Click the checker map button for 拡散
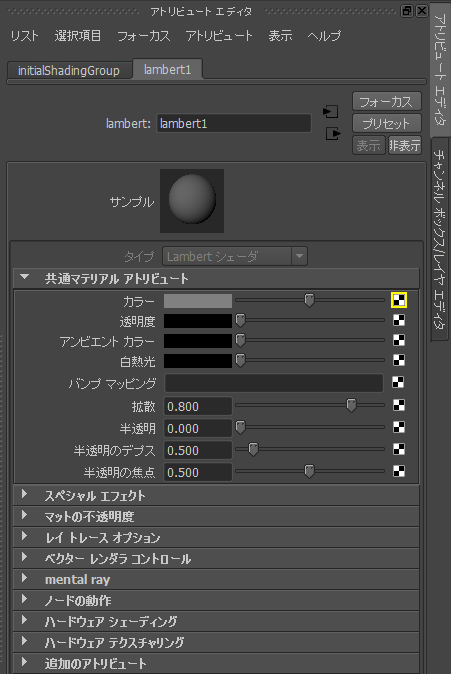451x674 pixels. [x=399, y=405]
